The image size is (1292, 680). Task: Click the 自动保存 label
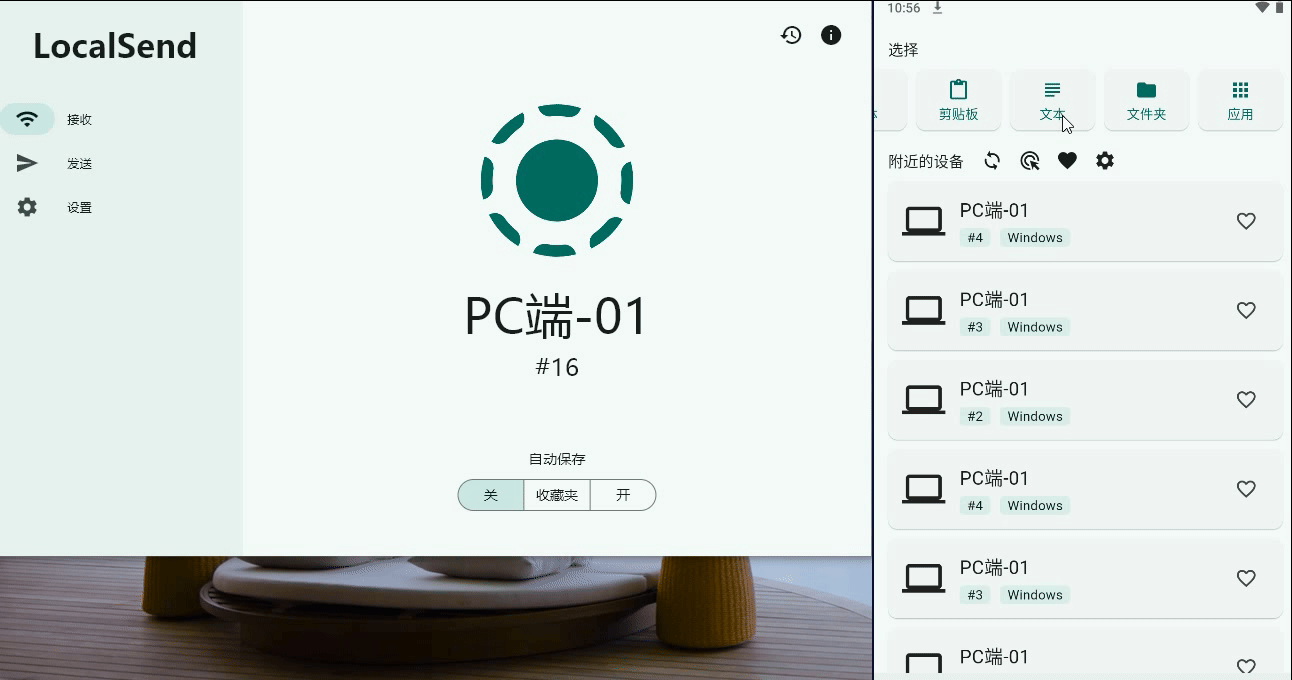pos(557,460)
